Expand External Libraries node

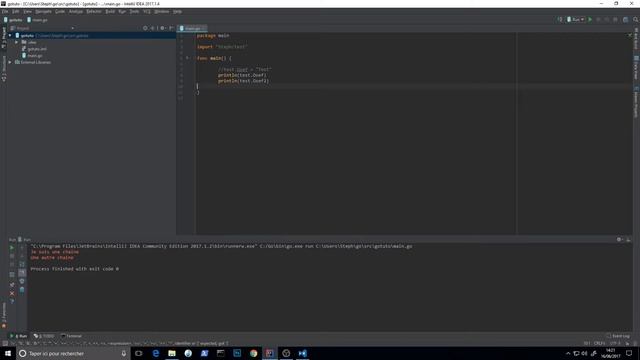point(10,62)
